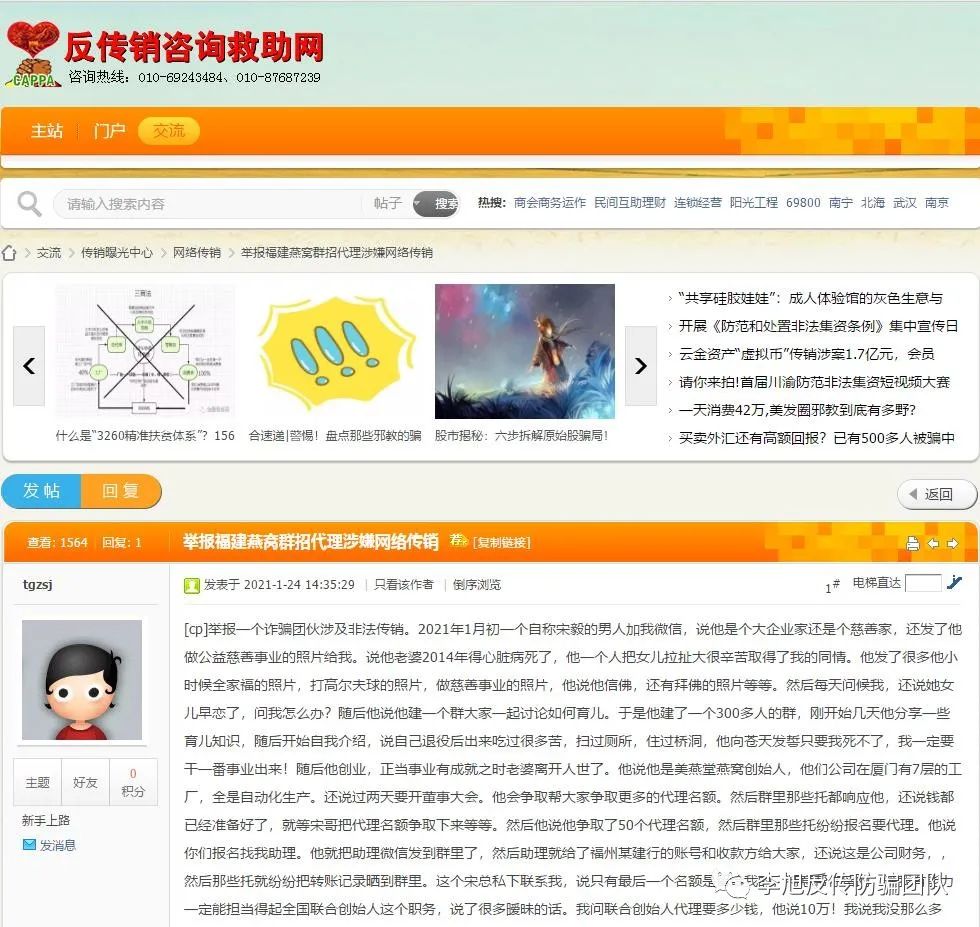The width and height of the screenshot is (980, 927).
Task: Click the CAPPA site logo
Action: (34, 54)
